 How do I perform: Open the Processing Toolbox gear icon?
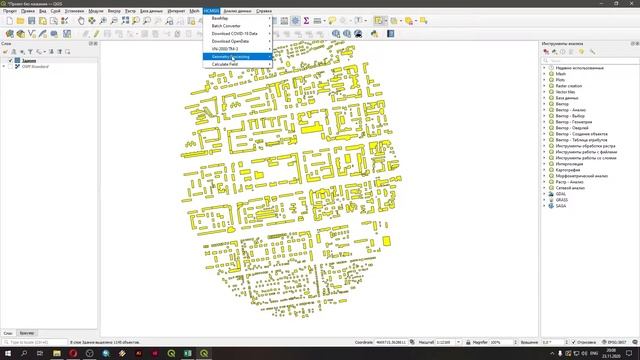click(295, 21)
